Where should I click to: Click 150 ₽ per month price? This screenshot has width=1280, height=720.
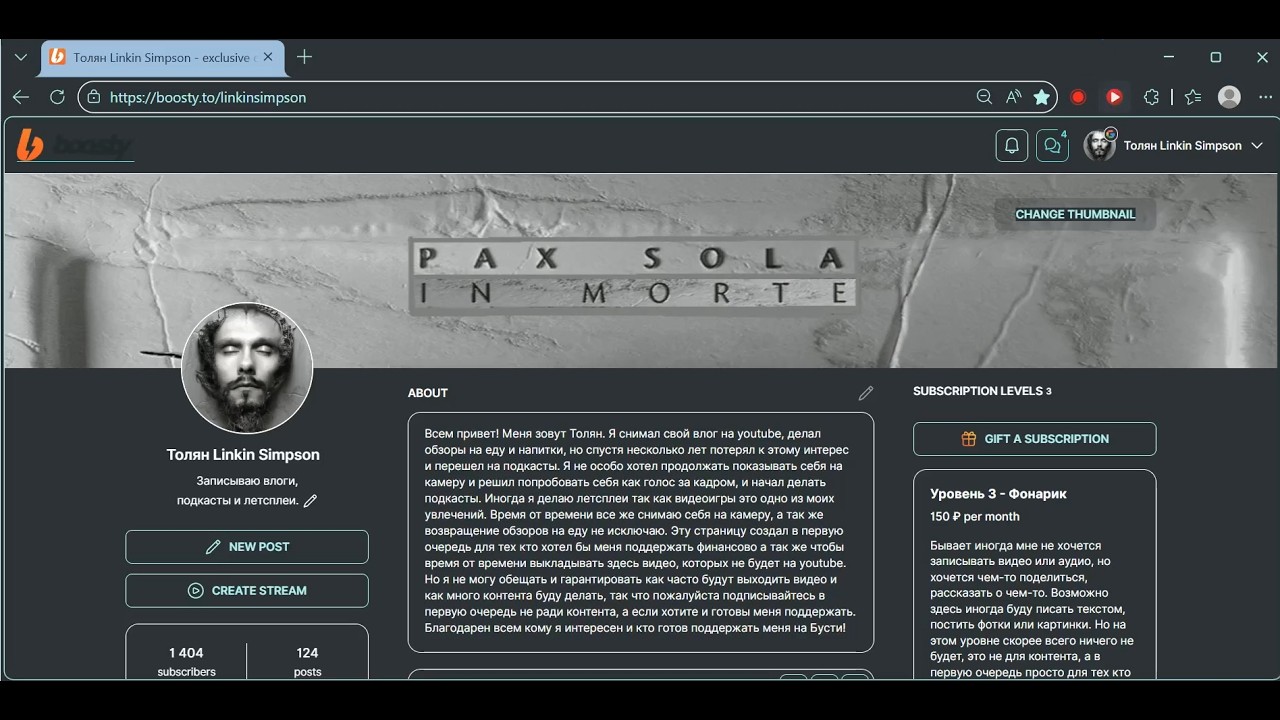click(975, 517)
